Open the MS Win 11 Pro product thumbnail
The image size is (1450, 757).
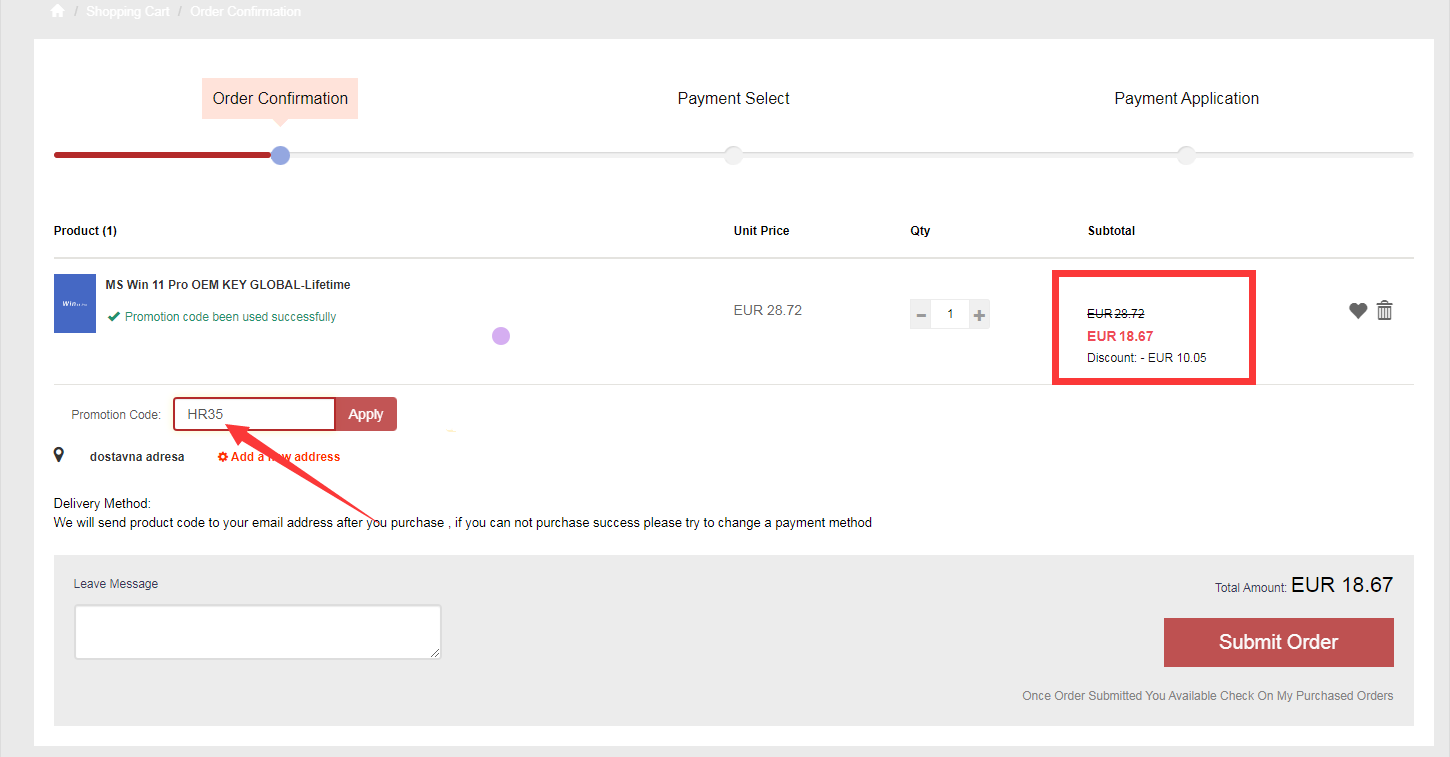tap(75, 303)
